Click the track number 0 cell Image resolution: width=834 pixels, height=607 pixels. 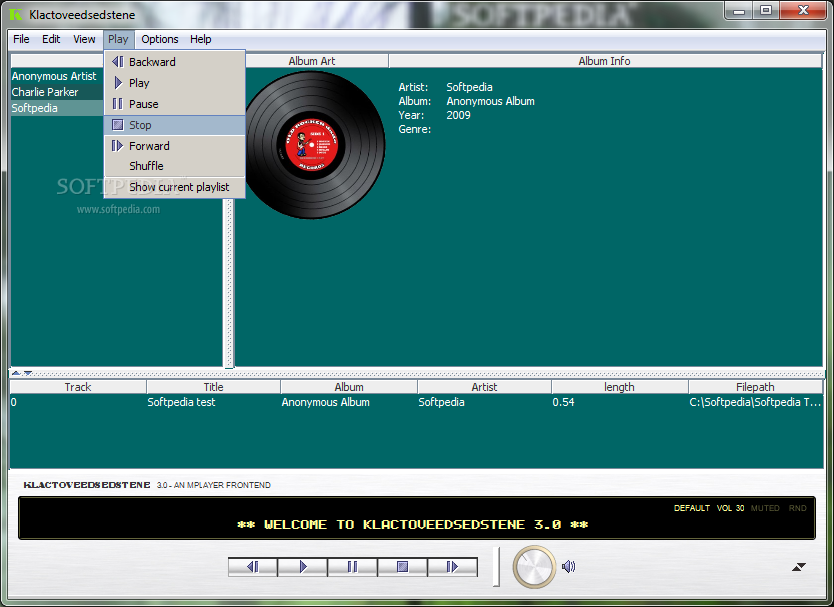pos(14,402)
